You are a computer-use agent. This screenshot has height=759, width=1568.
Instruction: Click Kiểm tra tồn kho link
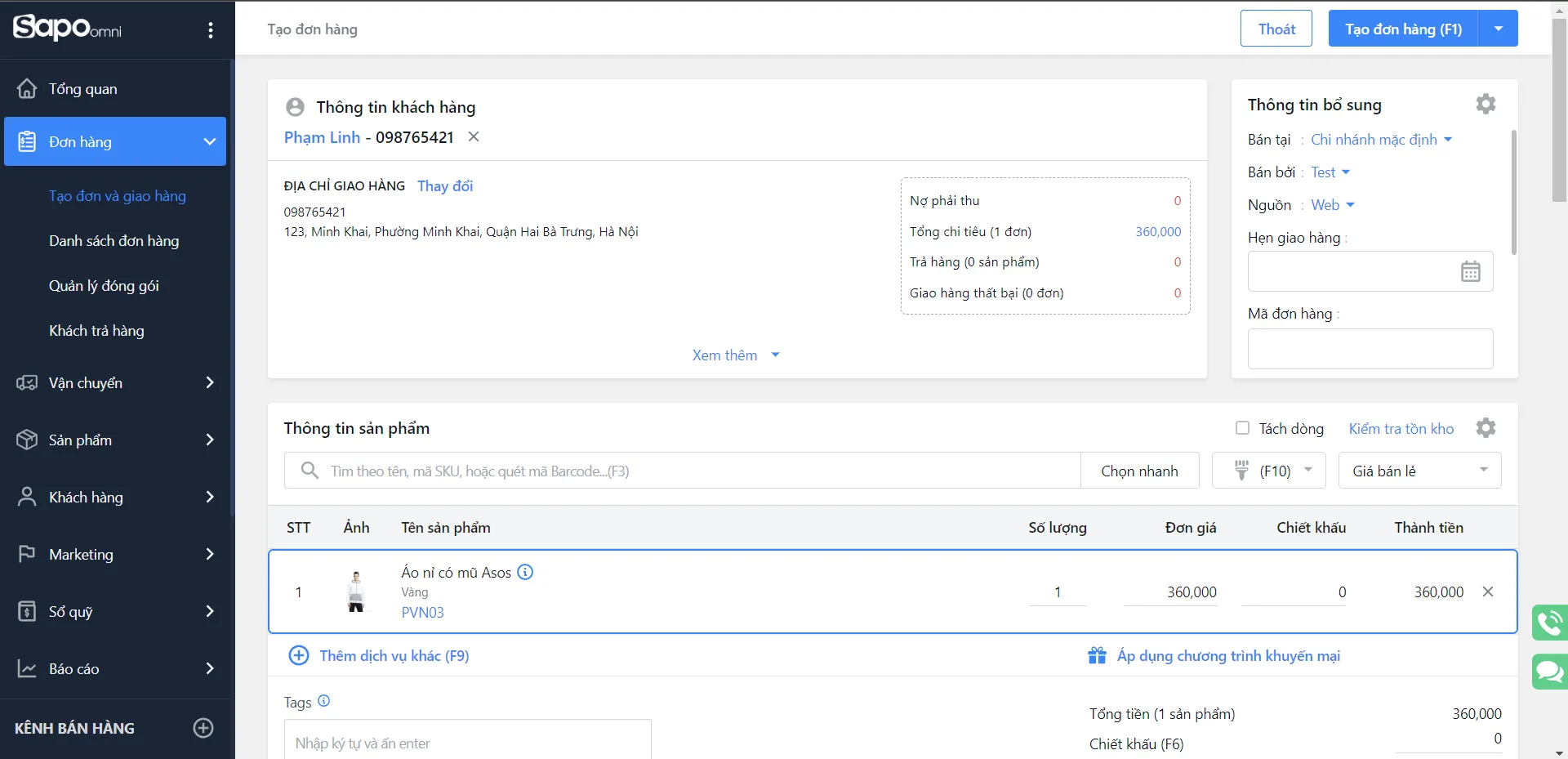pyautogui.click(x=1401, y=428)
